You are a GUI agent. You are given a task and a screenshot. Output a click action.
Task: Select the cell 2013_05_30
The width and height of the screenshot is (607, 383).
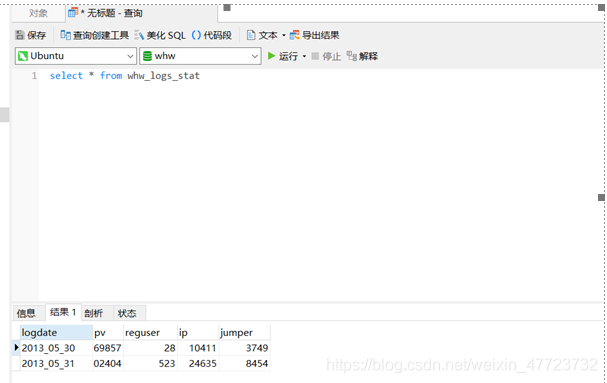pos(56,348)
